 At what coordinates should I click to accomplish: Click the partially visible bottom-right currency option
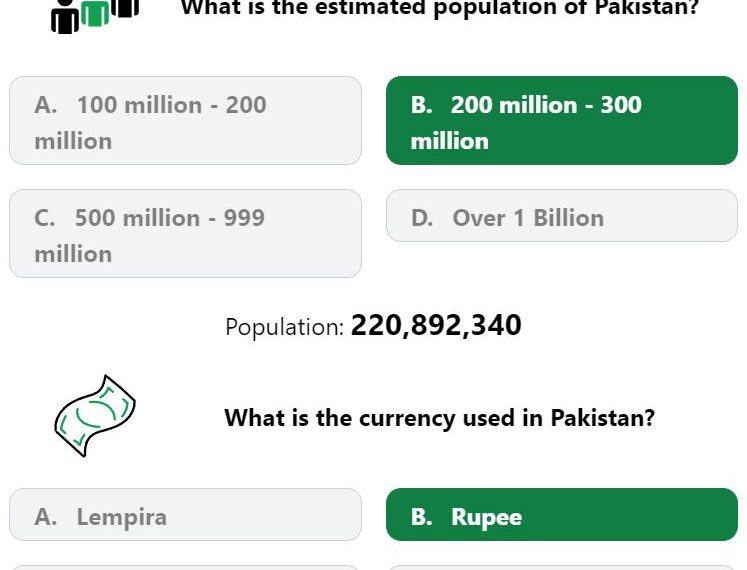click(x=562, y=568)
